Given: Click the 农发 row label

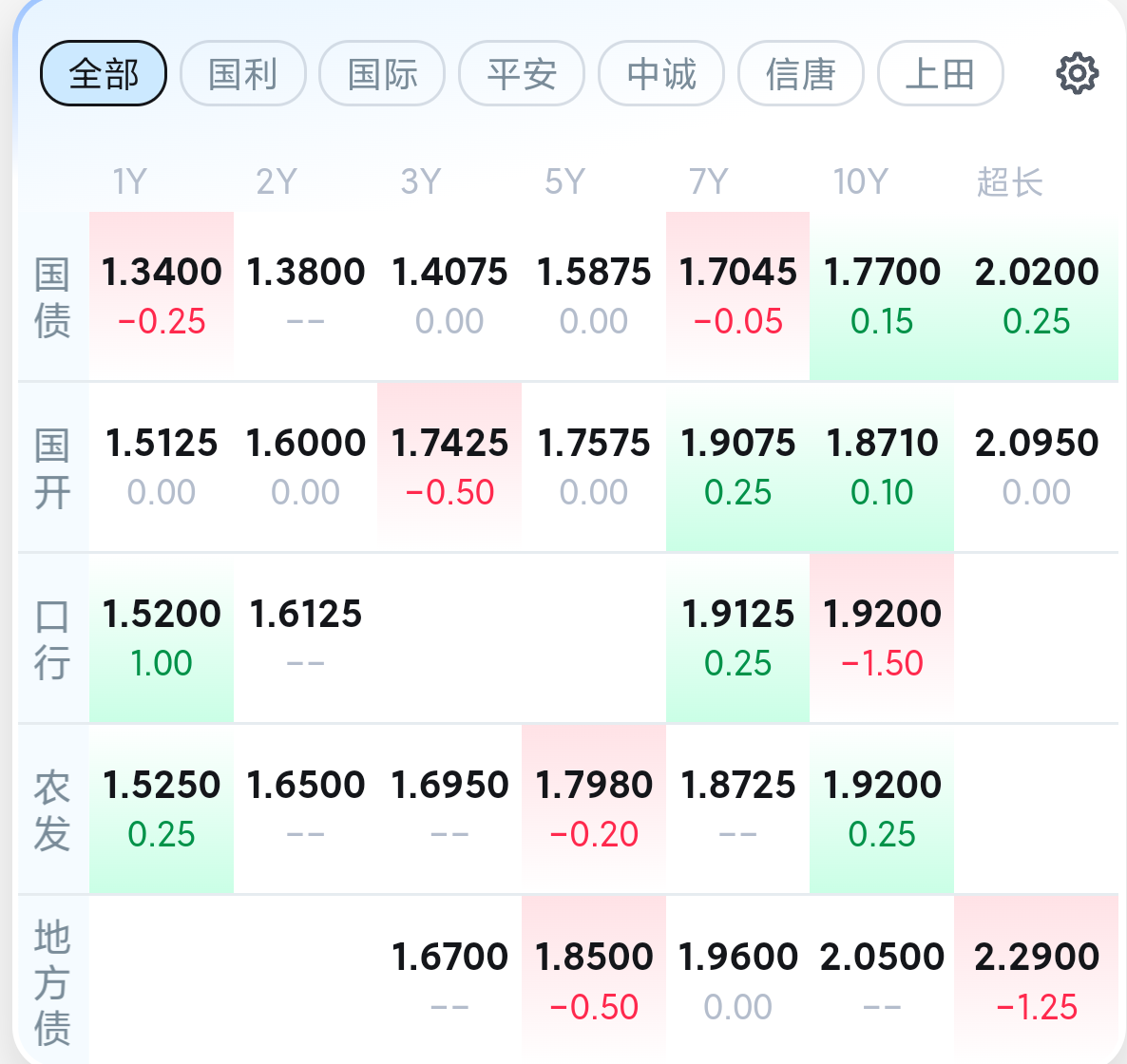Looking at the screenshot, I should [x=52, y=809].
